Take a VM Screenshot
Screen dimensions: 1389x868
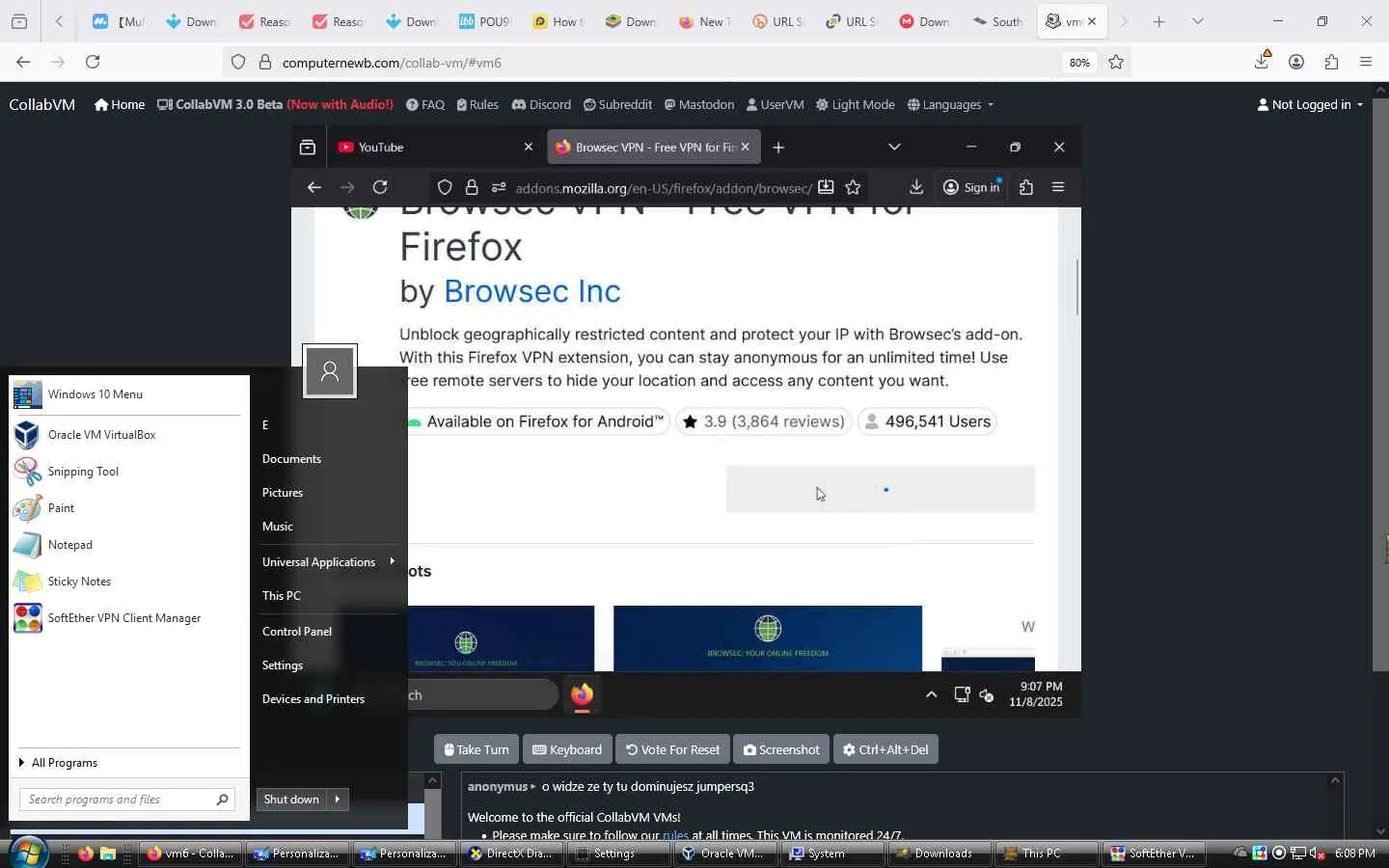(x=781, y=749)
